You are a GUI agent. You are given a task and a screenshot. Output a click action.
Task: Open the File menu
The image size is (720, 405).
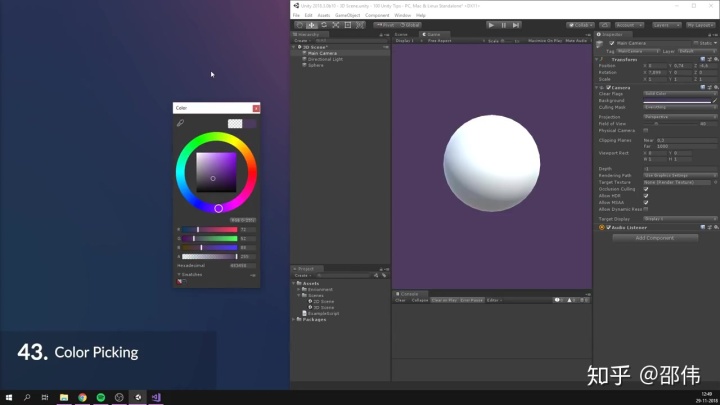(296, 15)
